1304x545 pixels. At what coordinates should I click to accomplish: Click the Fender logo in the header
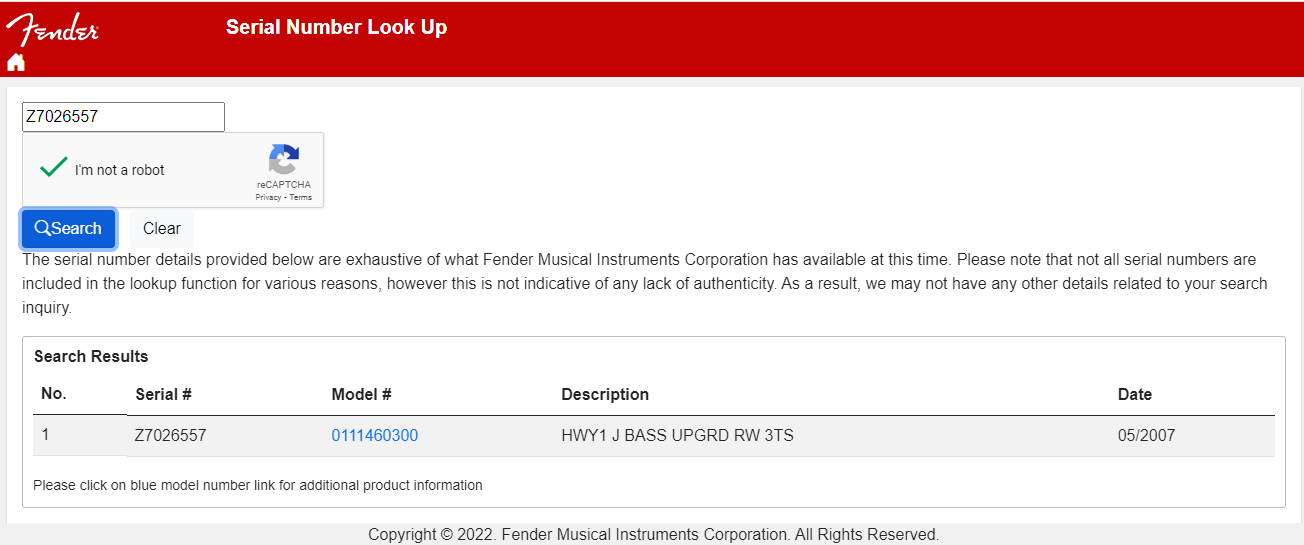52,30
